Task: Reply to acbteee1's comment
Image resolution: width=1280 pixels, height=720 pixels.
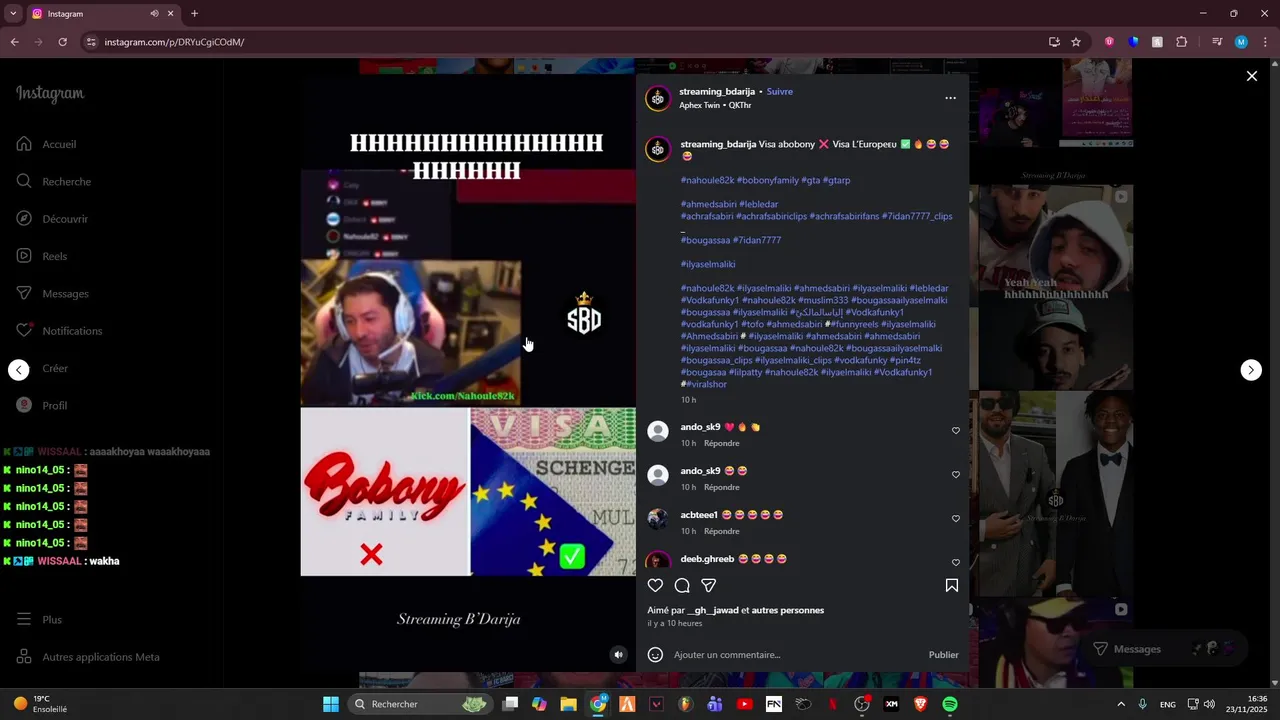Action: pos(721,531)
